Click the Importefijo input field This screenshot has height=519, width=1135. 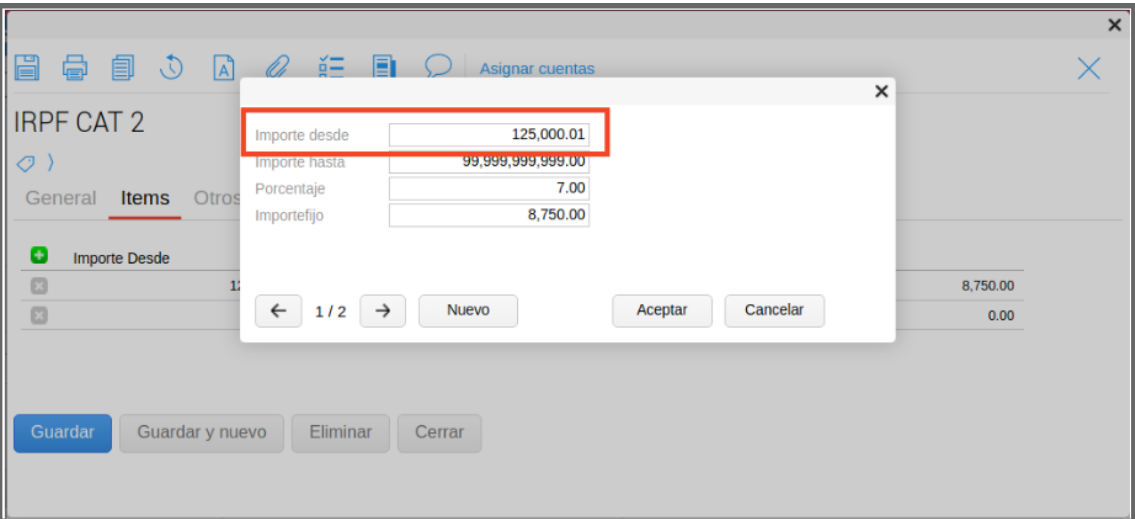pyautogui.click(x=489, y=216)
